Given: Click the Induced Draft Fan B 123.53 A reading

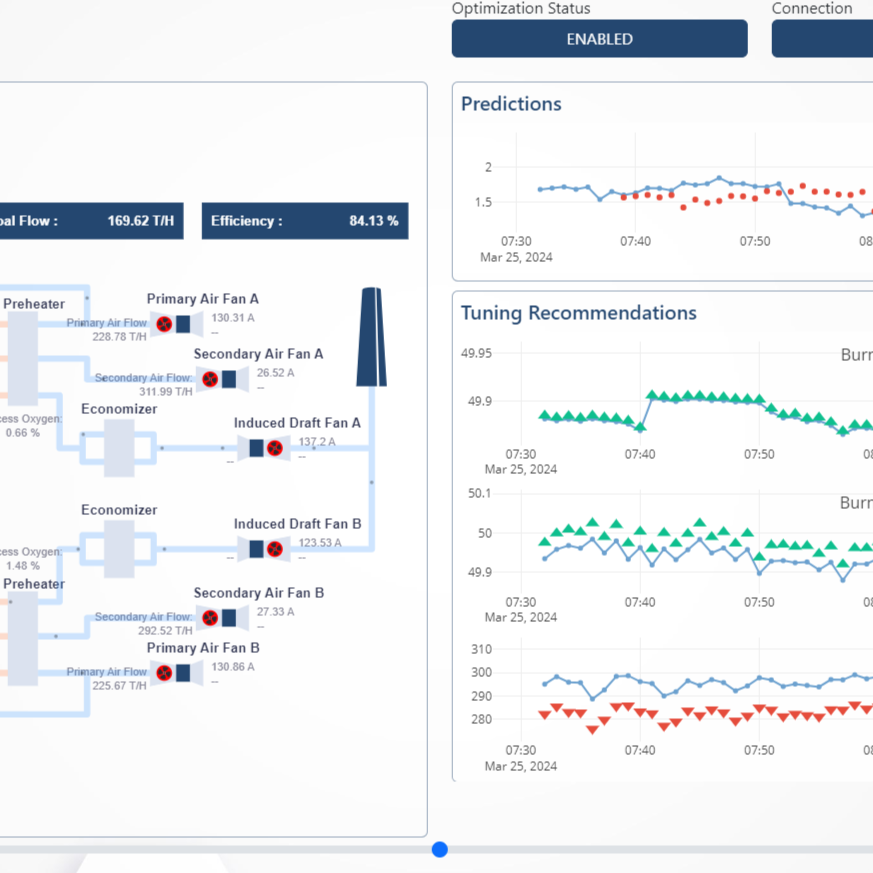Looking at the screenshot, I should (x=321, y=543).
